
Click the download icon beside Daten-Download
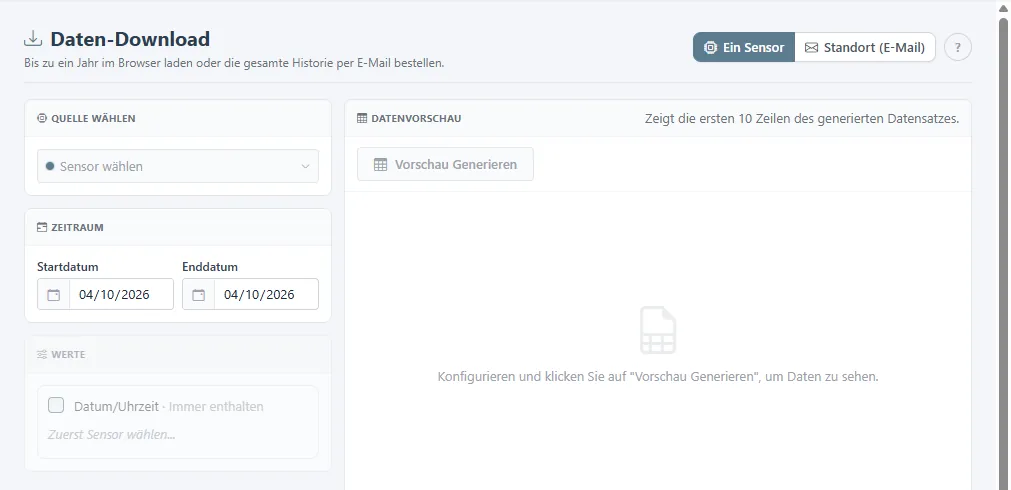click(33, 39)
